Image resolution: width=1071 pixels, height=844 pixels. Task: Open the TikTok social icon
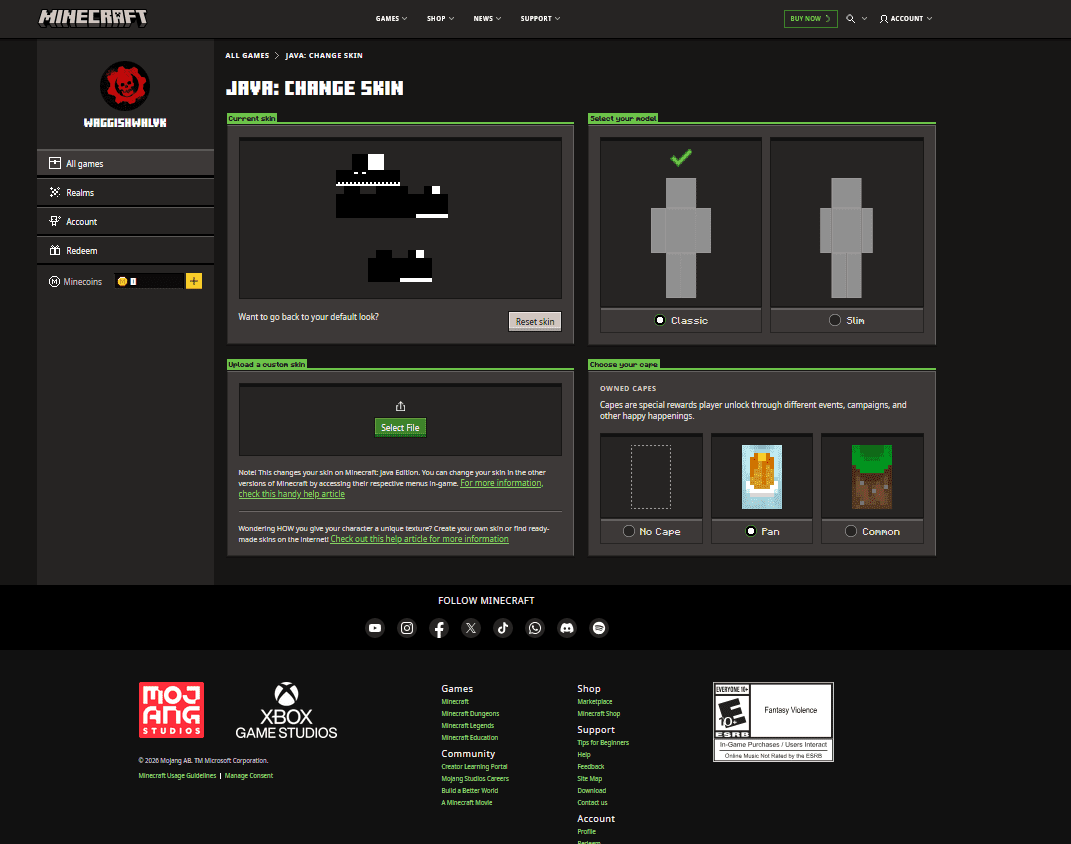click(x=503, y=628)
